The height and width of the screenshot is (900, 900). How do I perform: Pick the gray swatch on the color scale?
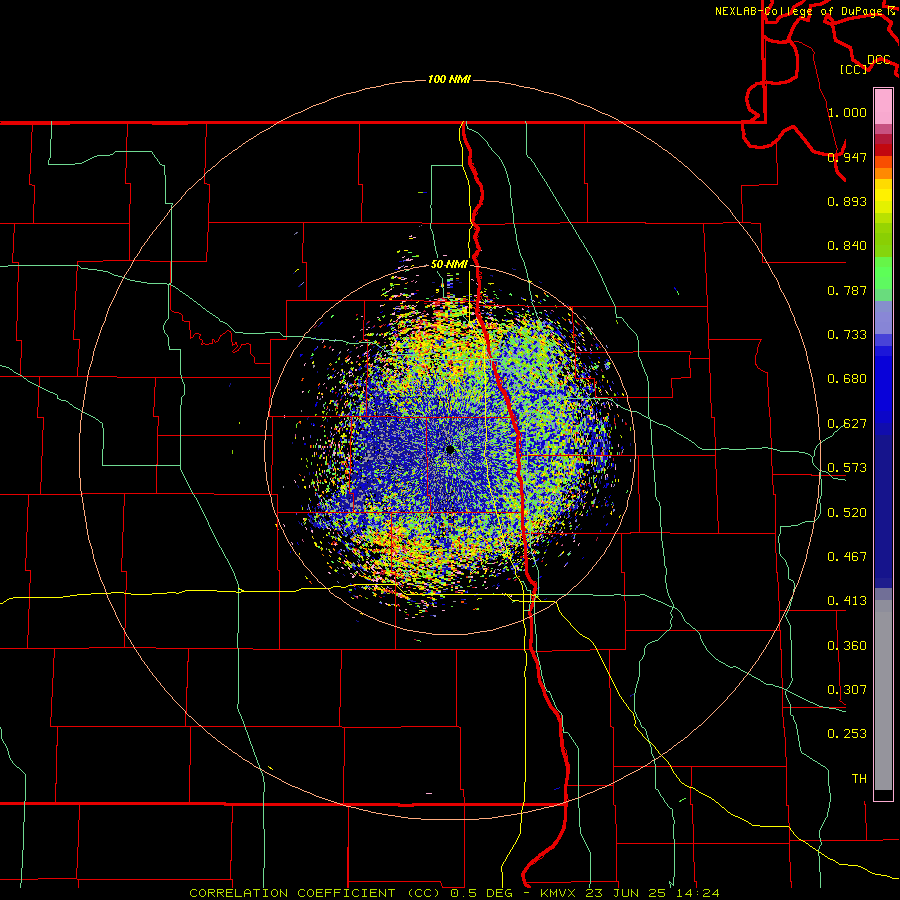pos(883,695)
